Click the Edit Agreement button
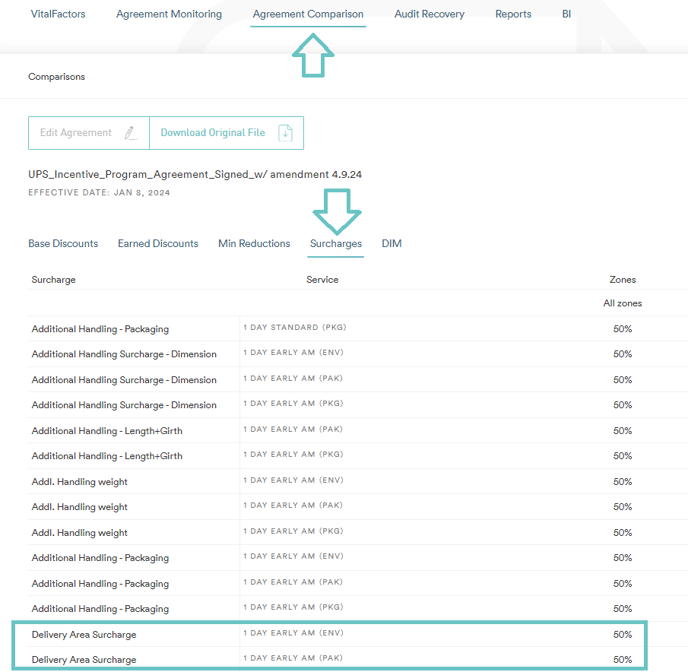 [x=89, y=133]
